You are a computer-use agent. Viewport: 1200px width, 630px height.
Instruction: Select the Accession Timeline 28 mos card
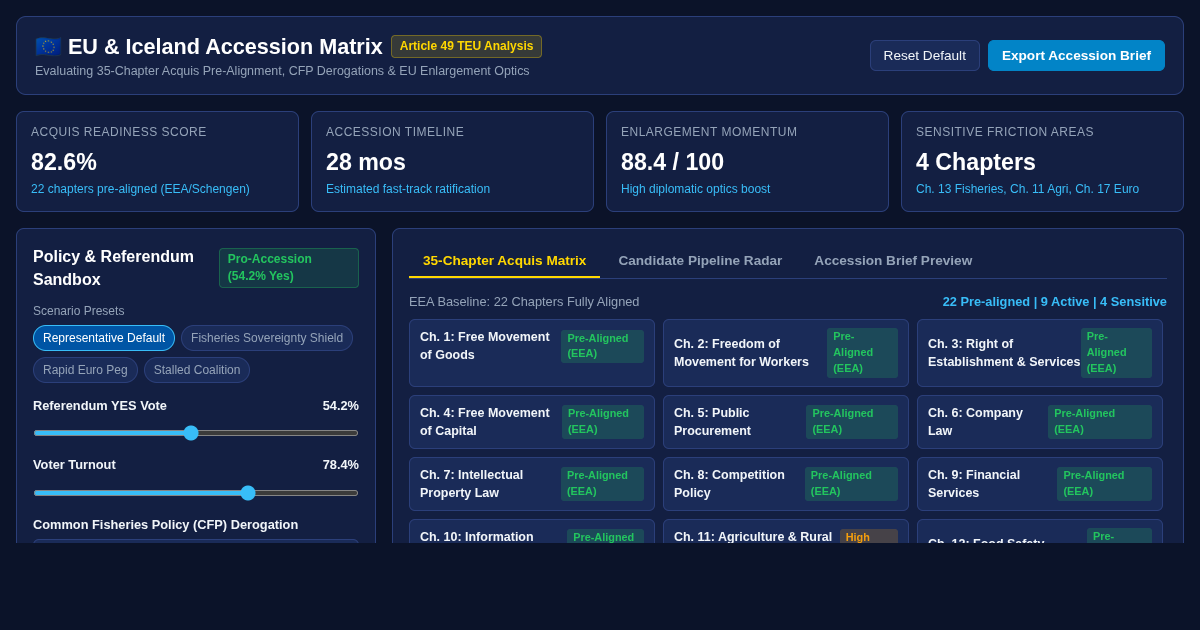[452, 162]
